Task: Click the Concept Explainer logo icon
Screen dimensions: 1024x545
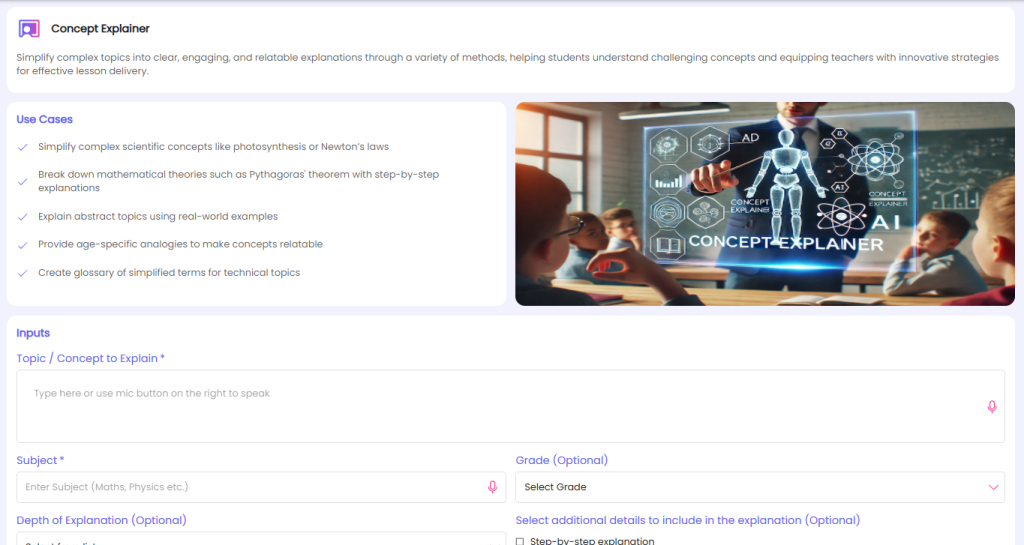Action: pos(29,29)
